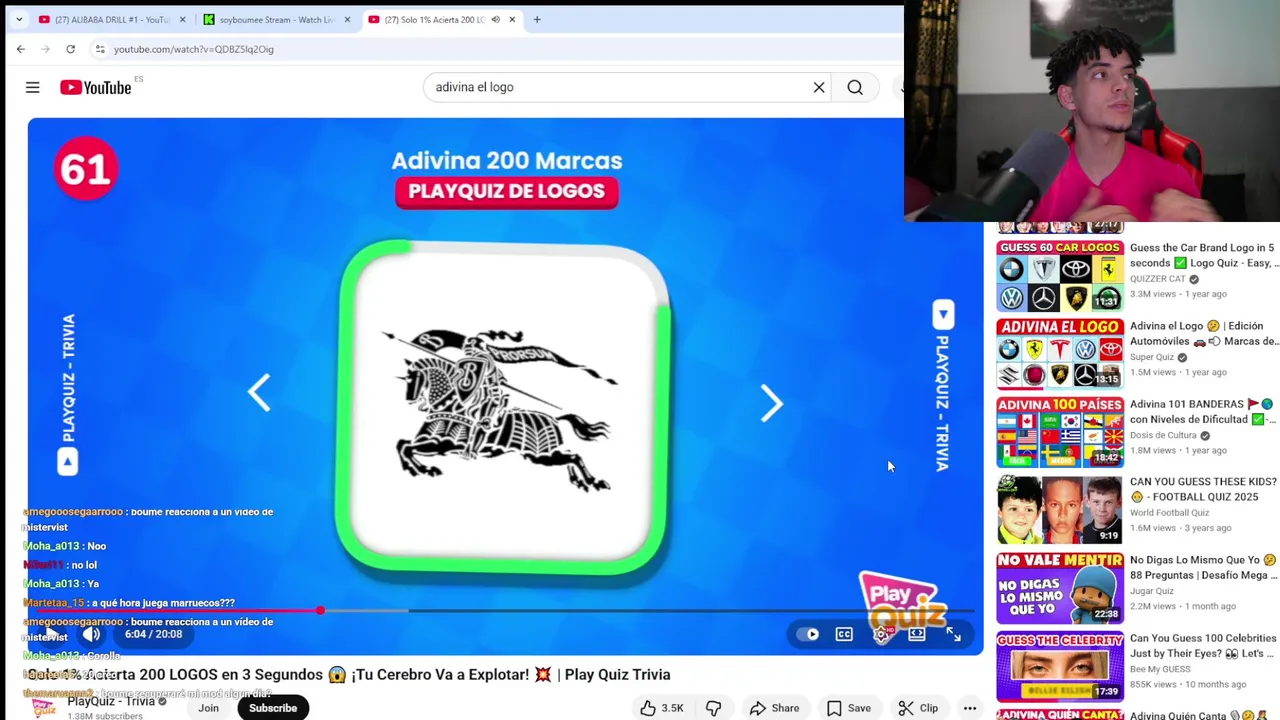Open Adivina 101 BANDERAS video title
Screen dimensions: 1280x720
(x=1204, y=412)
